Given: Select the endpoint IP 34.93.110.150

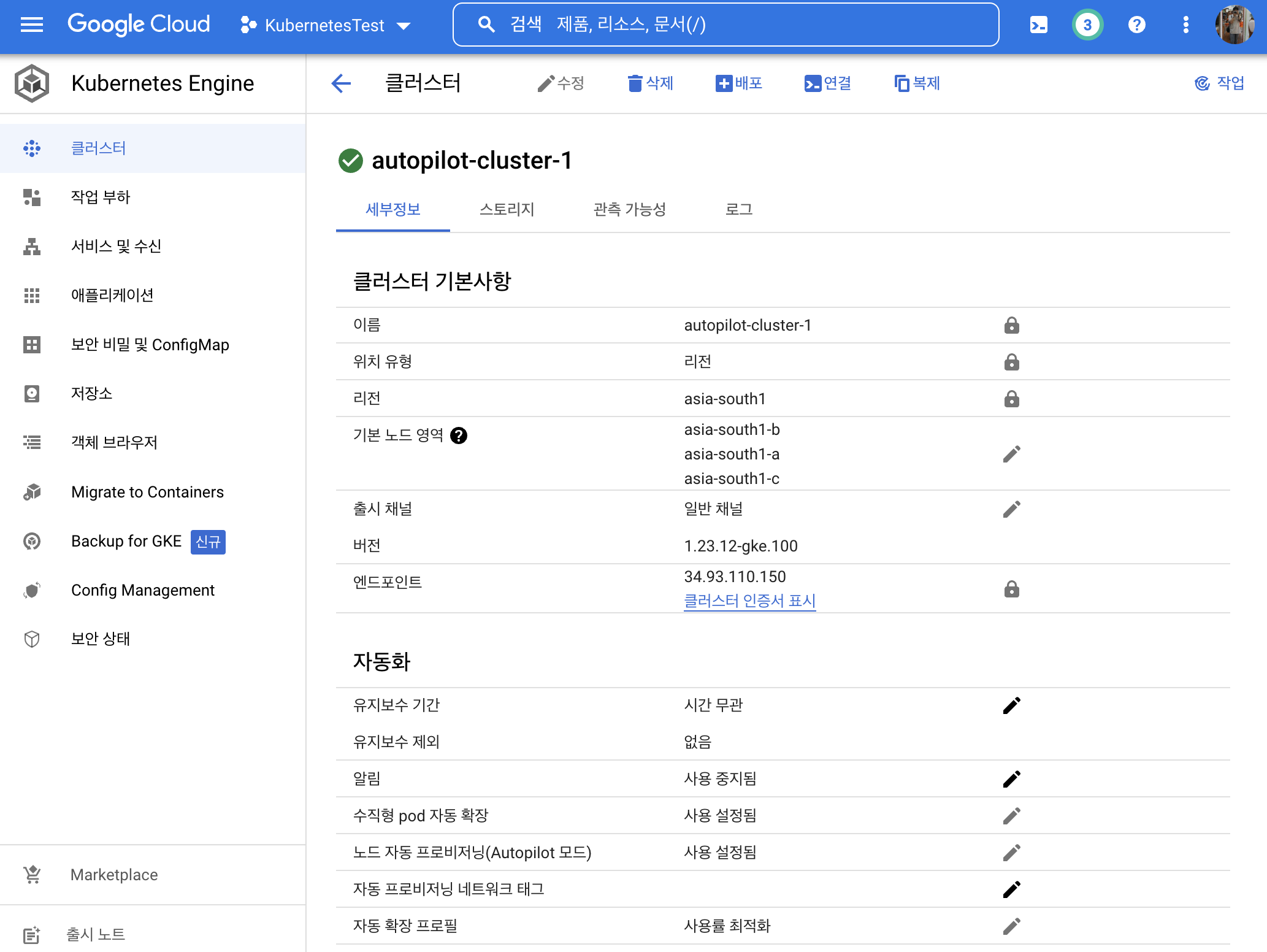Looking at the screenshot, I should point(735,577).
